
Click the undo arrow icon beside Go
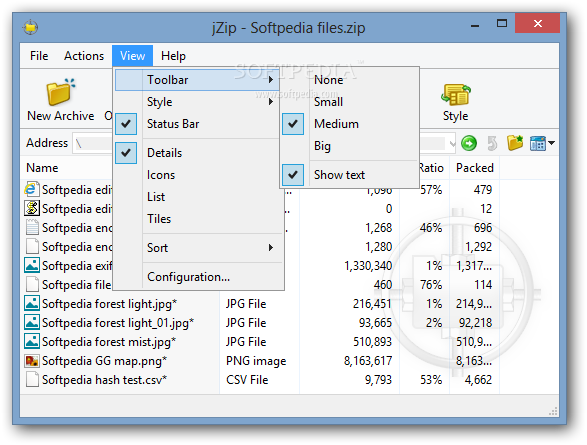pos(492,143)
